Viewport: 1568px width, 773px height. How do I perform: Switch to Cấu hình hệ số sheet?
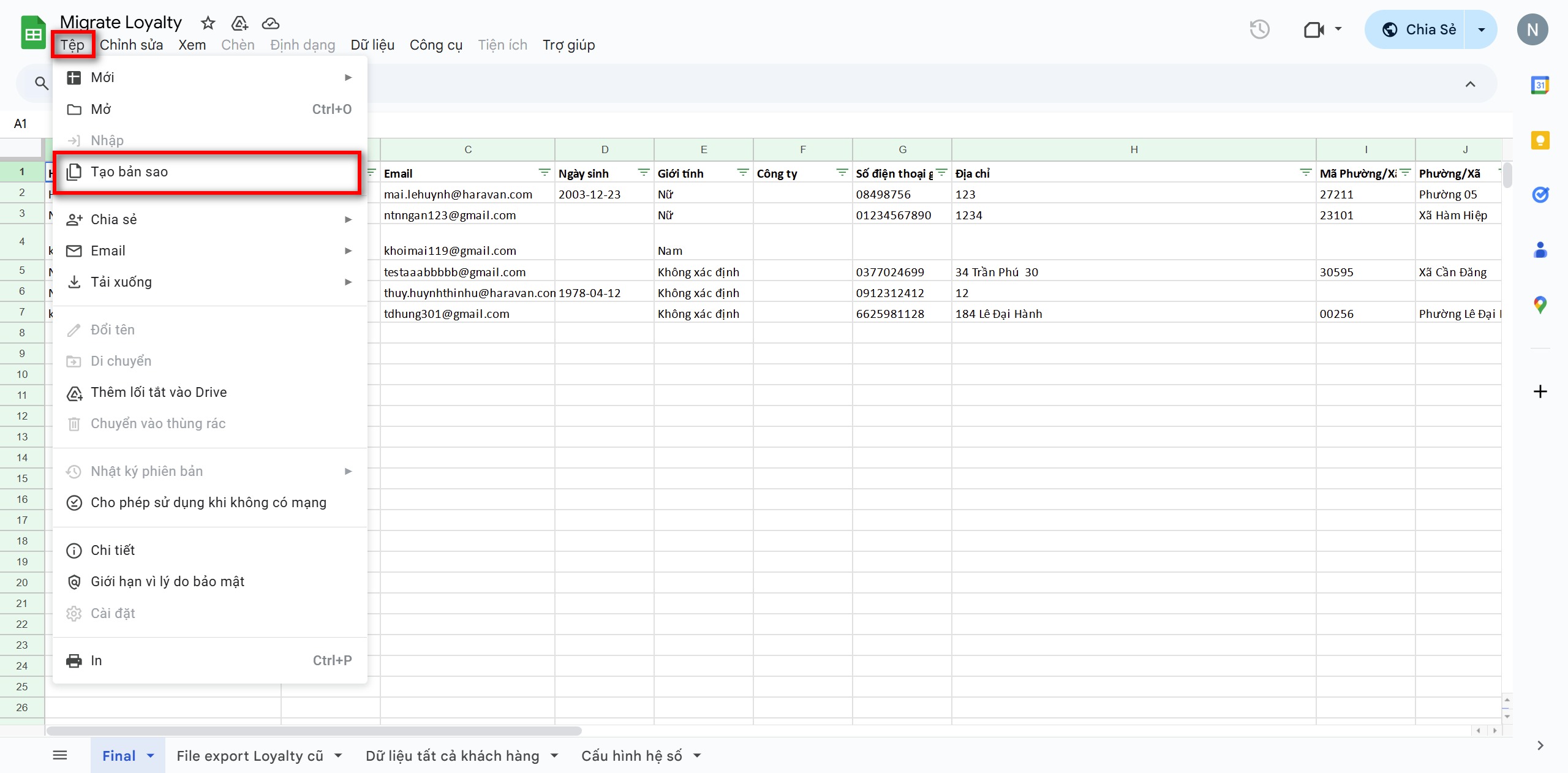631,756
